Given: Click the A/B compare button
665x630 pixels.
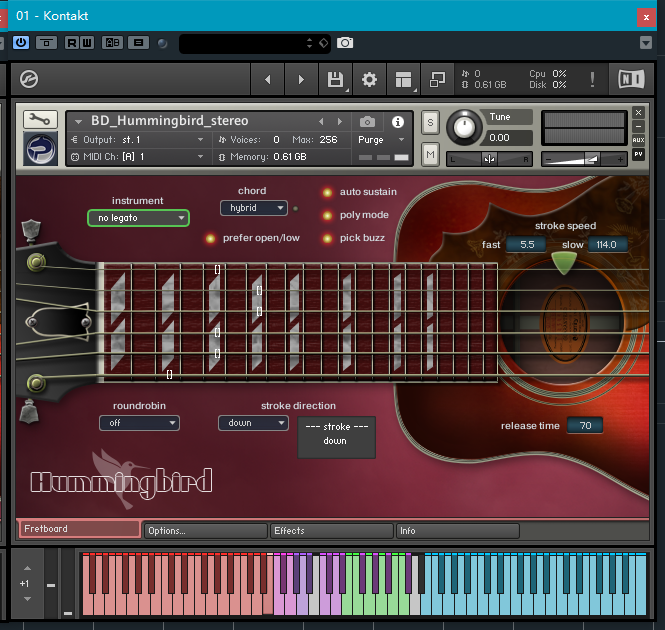Looking at the screenshot, I should coord(112,42).
